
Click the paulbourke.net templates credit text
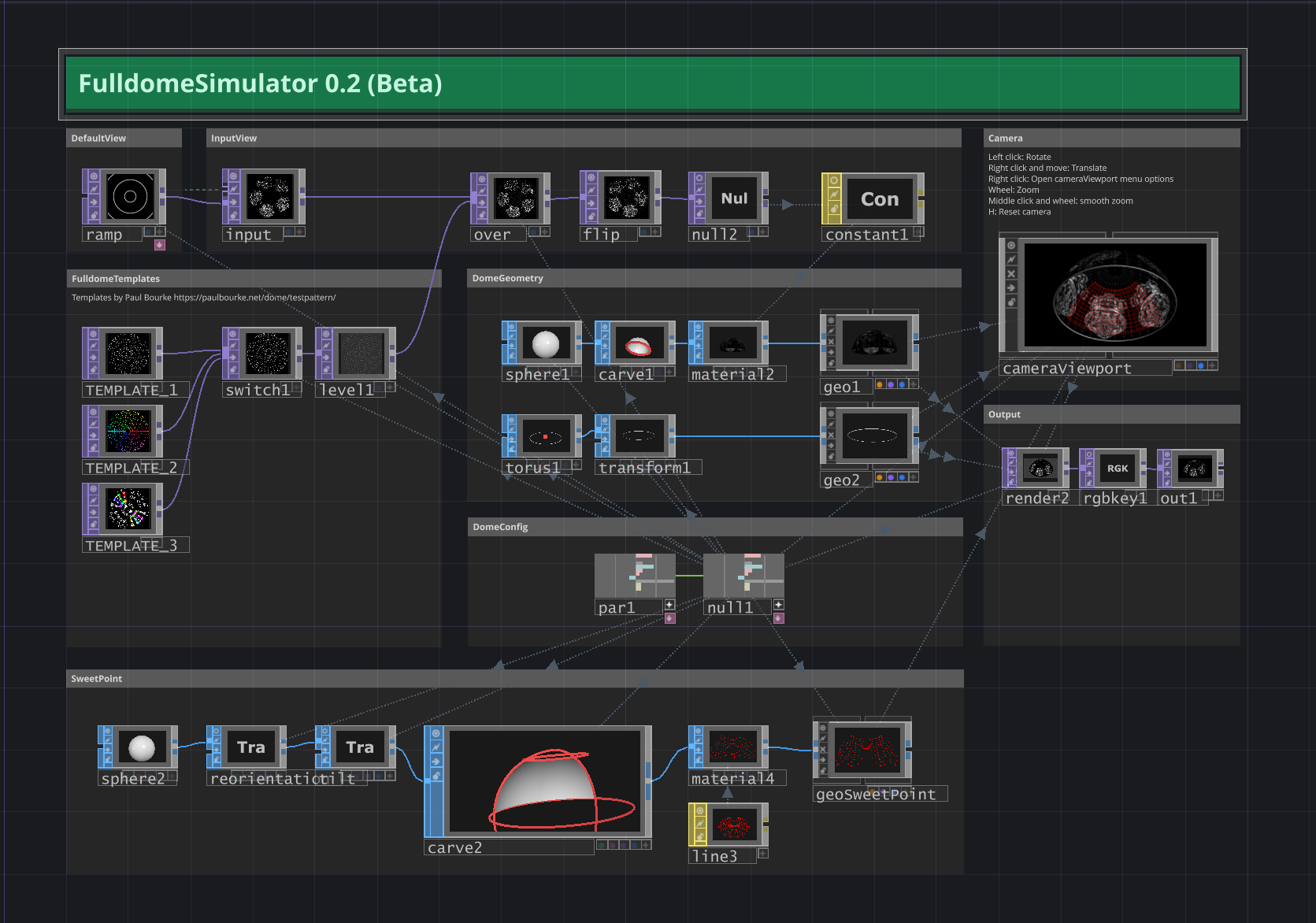[203, 298]
